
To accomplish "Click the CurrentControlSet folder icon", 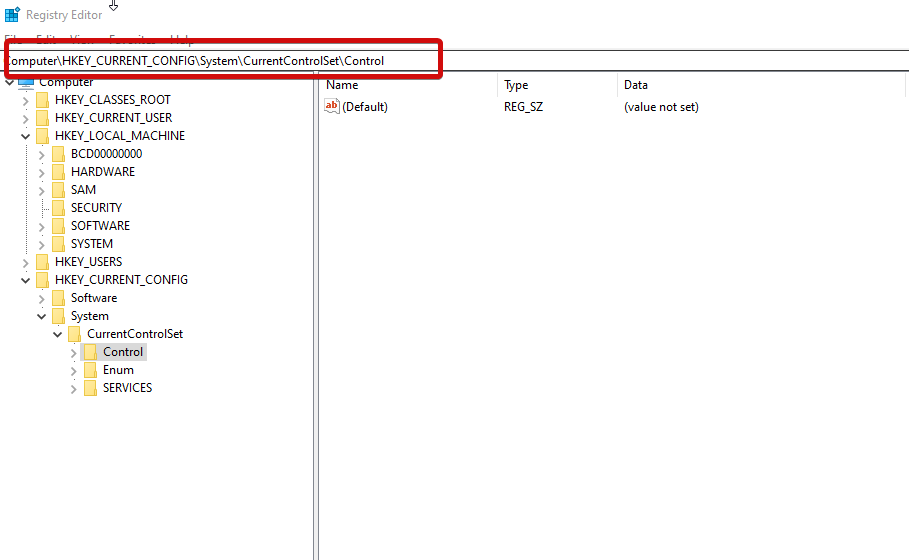I will pyautogui.click(x=74, y=334).
